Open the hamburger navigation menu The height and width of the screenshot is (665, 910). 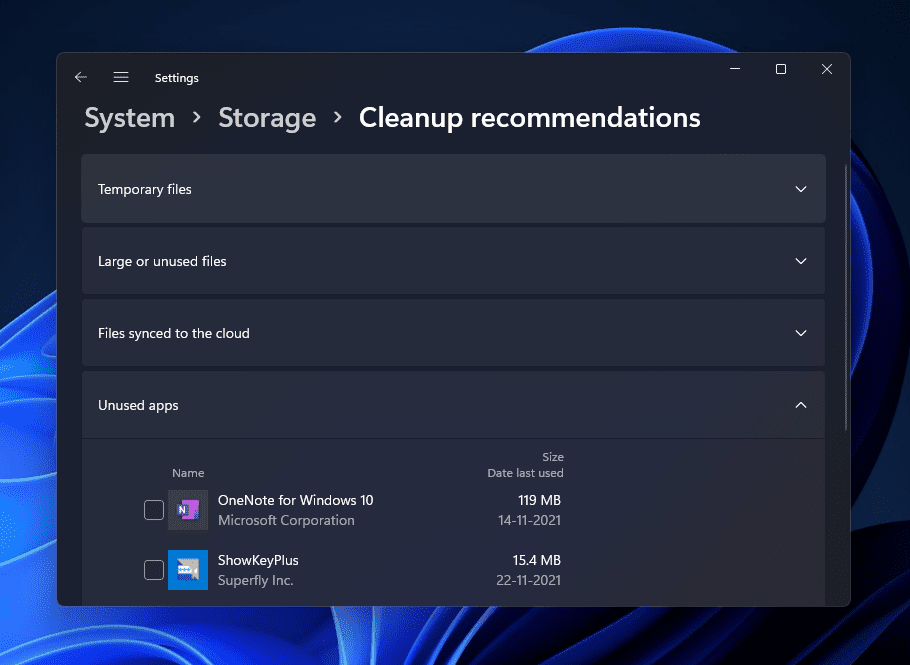121,78
